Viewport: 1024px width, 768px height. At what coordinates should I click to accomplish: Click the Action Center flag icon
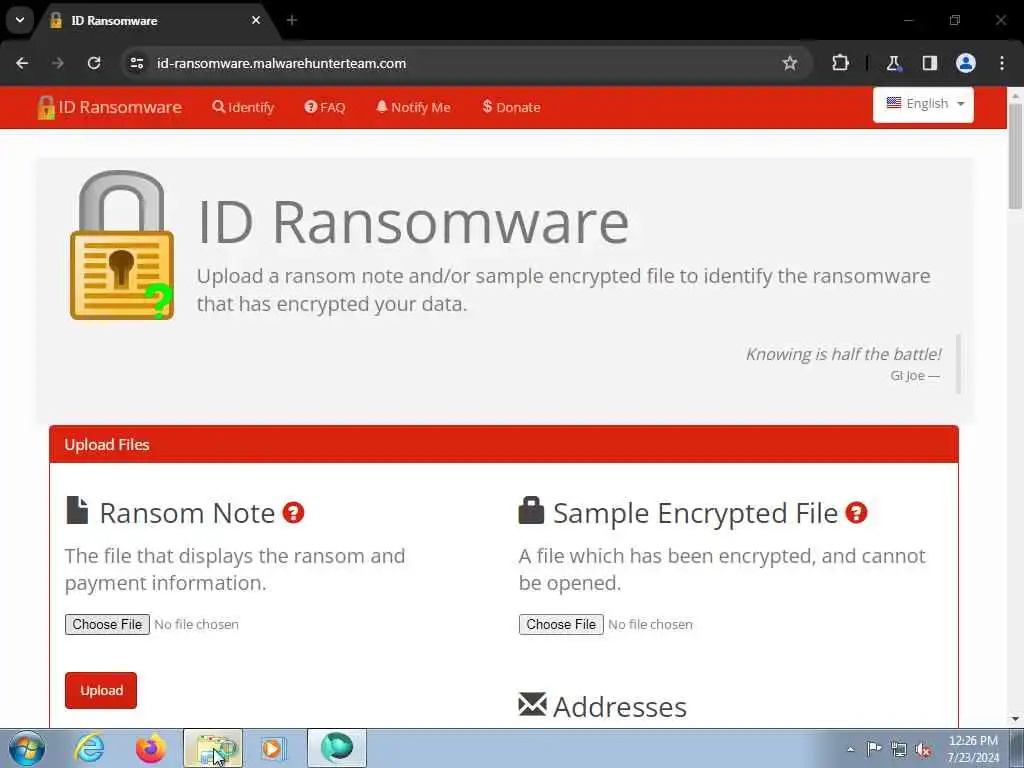click(874, 749)
